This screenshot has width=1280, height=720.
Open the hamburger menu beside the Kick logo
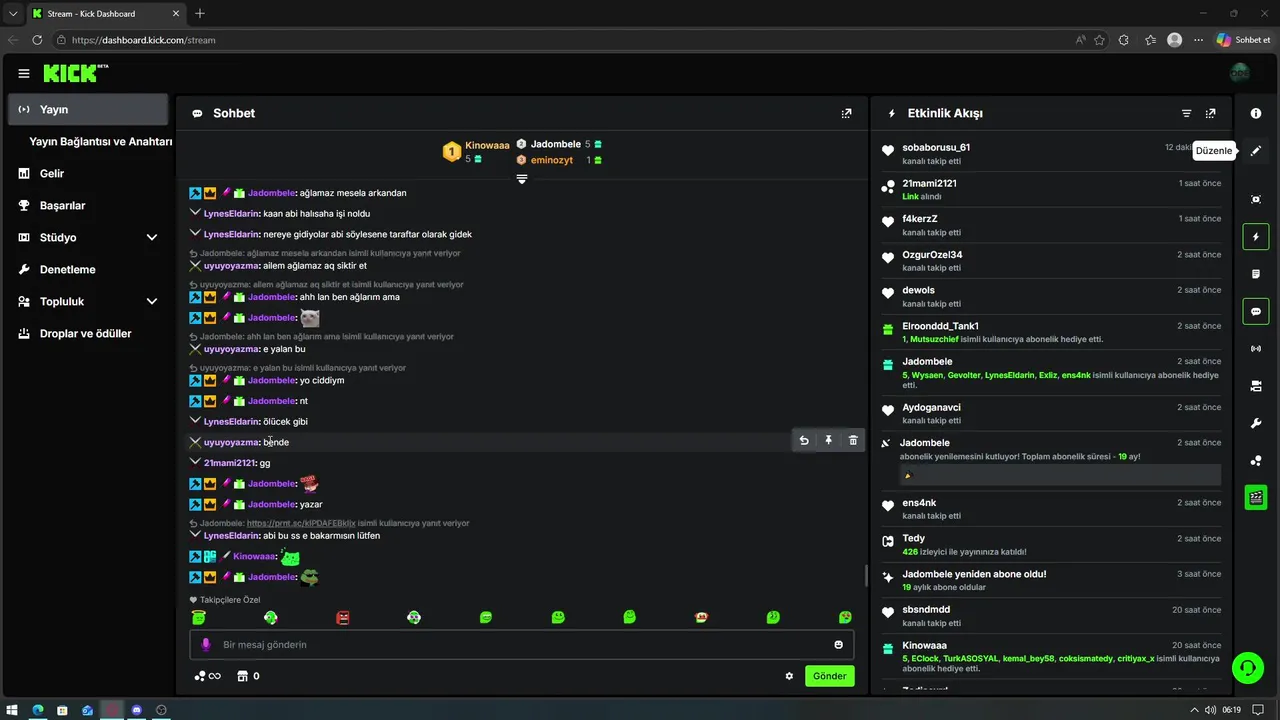24,73
